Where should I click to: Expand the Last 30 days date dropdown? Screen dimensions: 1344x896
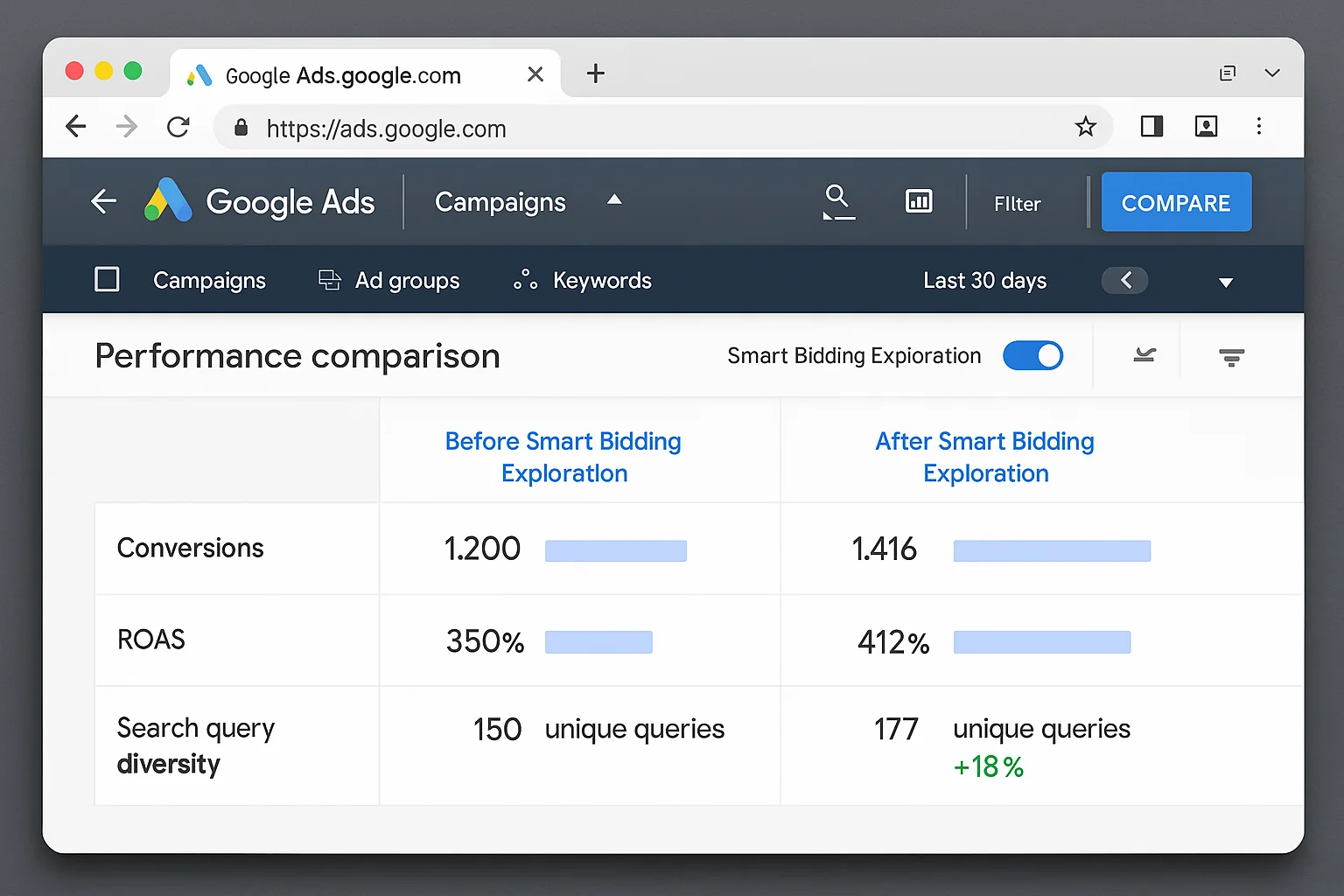(1226, 282)
